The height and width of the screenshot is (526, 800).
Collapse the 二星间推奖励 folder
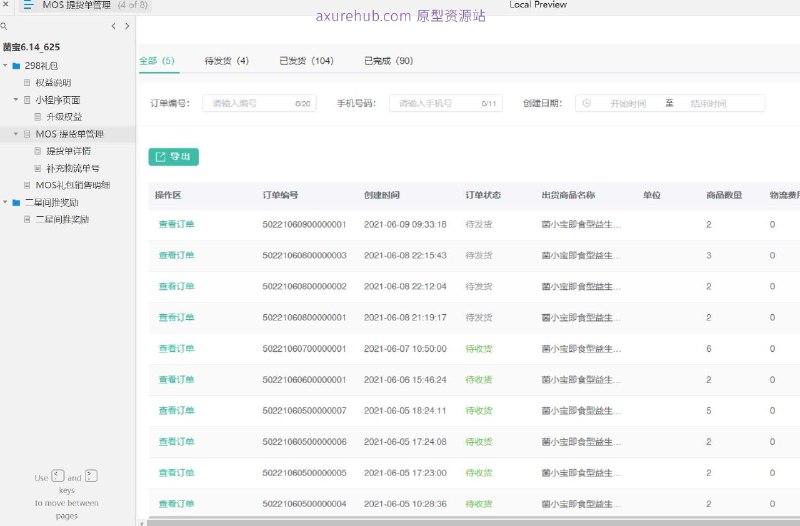[5, 203]
